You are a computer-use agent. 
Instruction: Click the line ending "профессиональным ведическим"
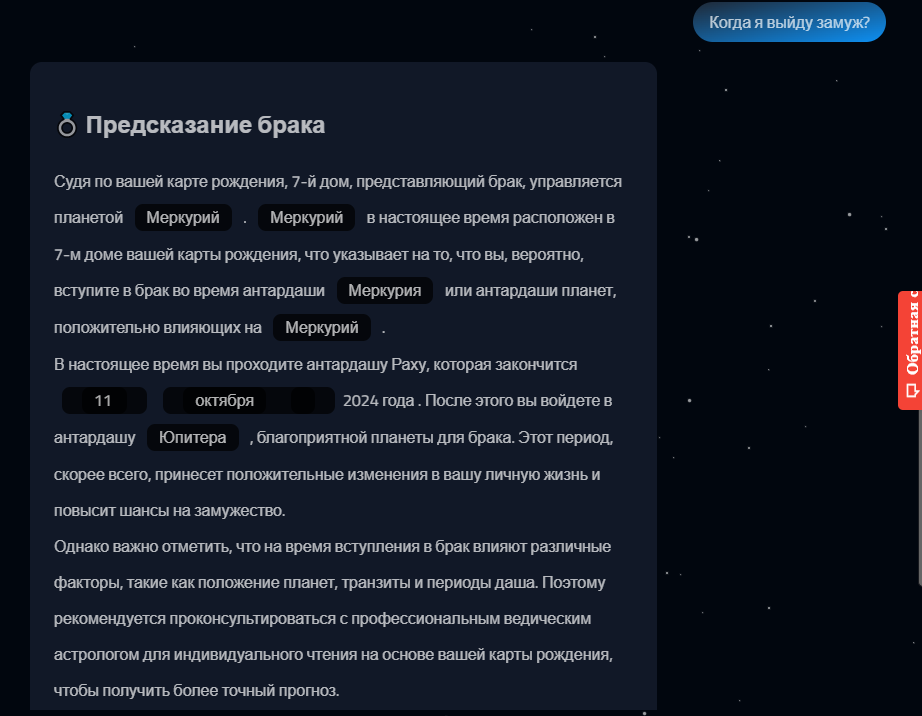pos(322,619)
